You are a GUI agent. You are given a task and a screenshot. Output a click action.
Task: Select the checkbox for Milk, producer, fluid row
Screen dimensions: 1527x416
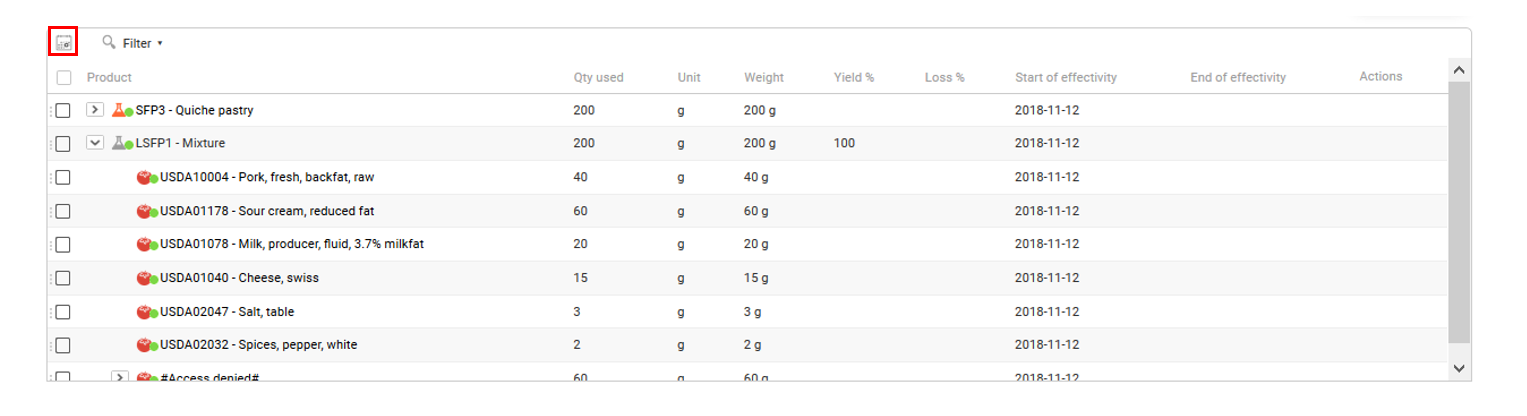pos(63,244)
